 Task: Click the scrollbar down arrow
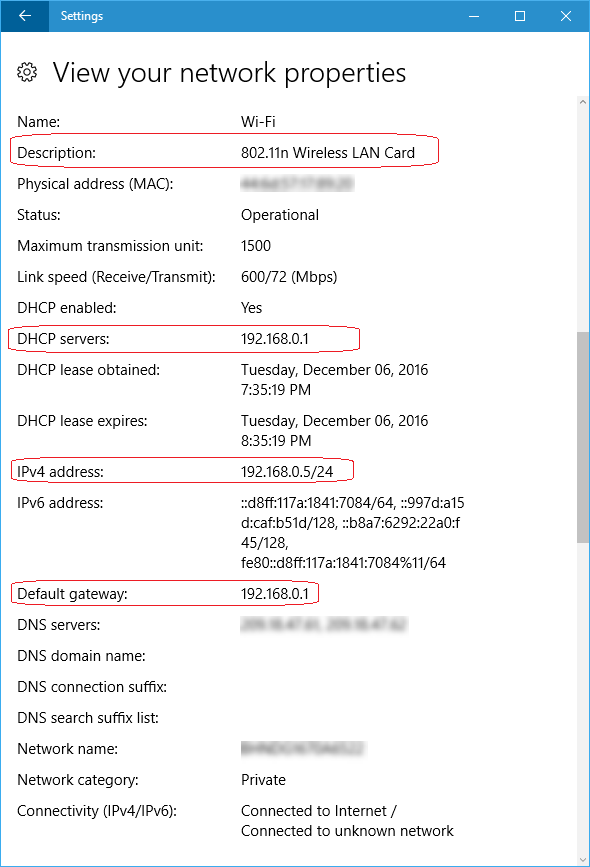pos(583,860)
